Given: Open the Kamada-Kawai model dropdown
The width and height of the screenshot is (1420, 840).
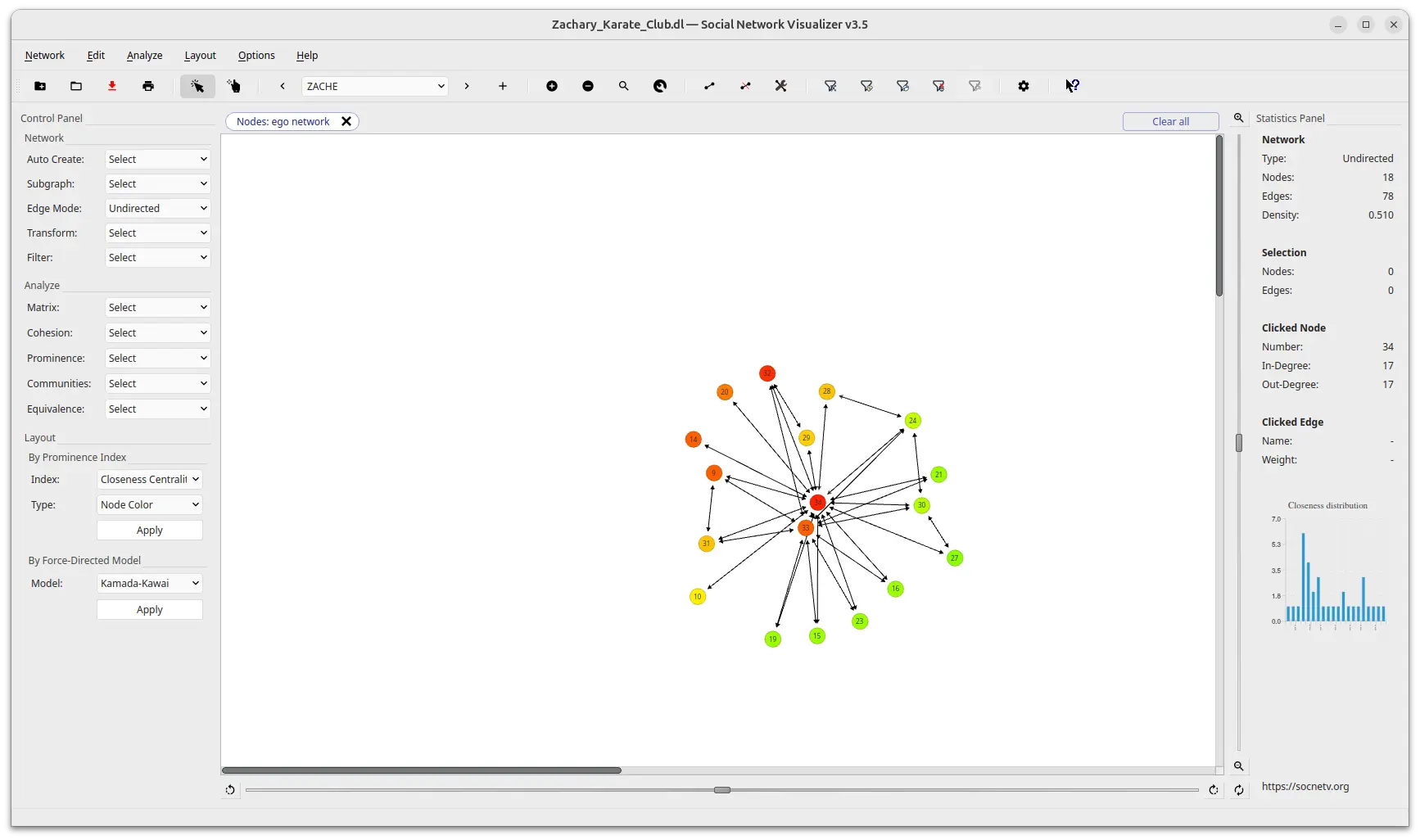Looking at the screenshot, I should pos(149,584).
